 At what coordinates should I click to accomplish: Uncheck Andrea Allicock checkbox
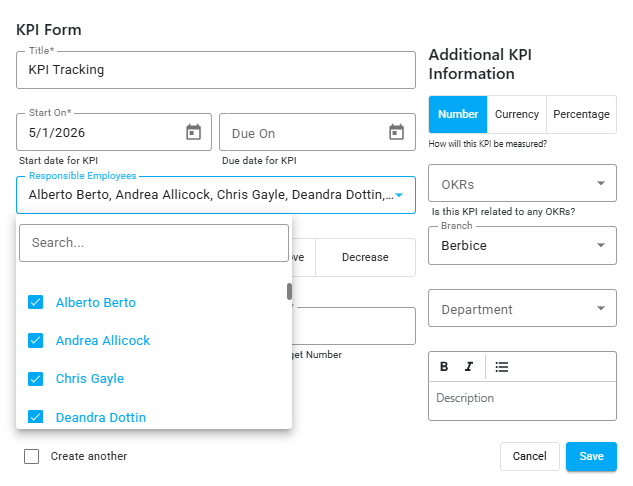click(36, 340)
